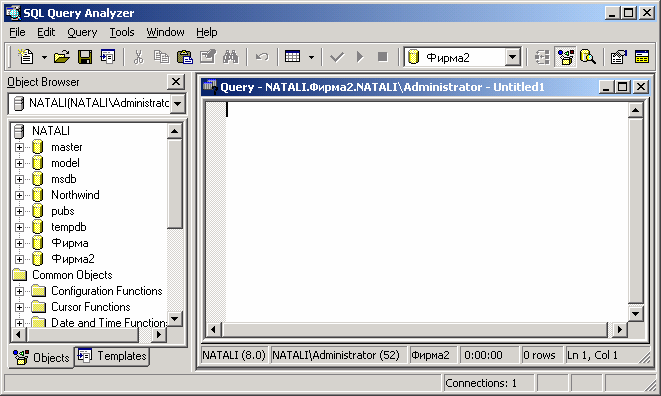Click the Clear Window toolbar icon
The height and width of the screenshot is (396, 661).
click(207, 57)
